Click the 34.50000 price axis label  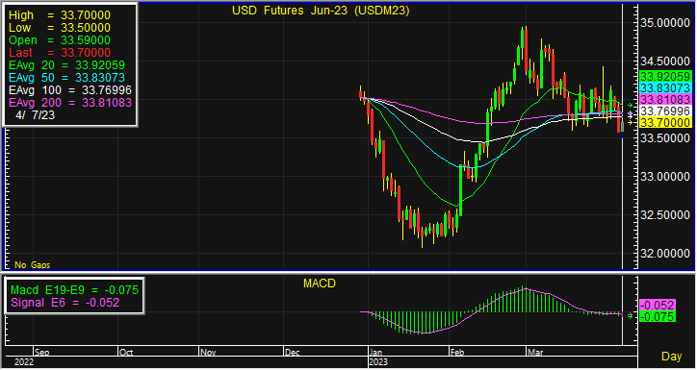pyautogui.click(x=665, y=61)
